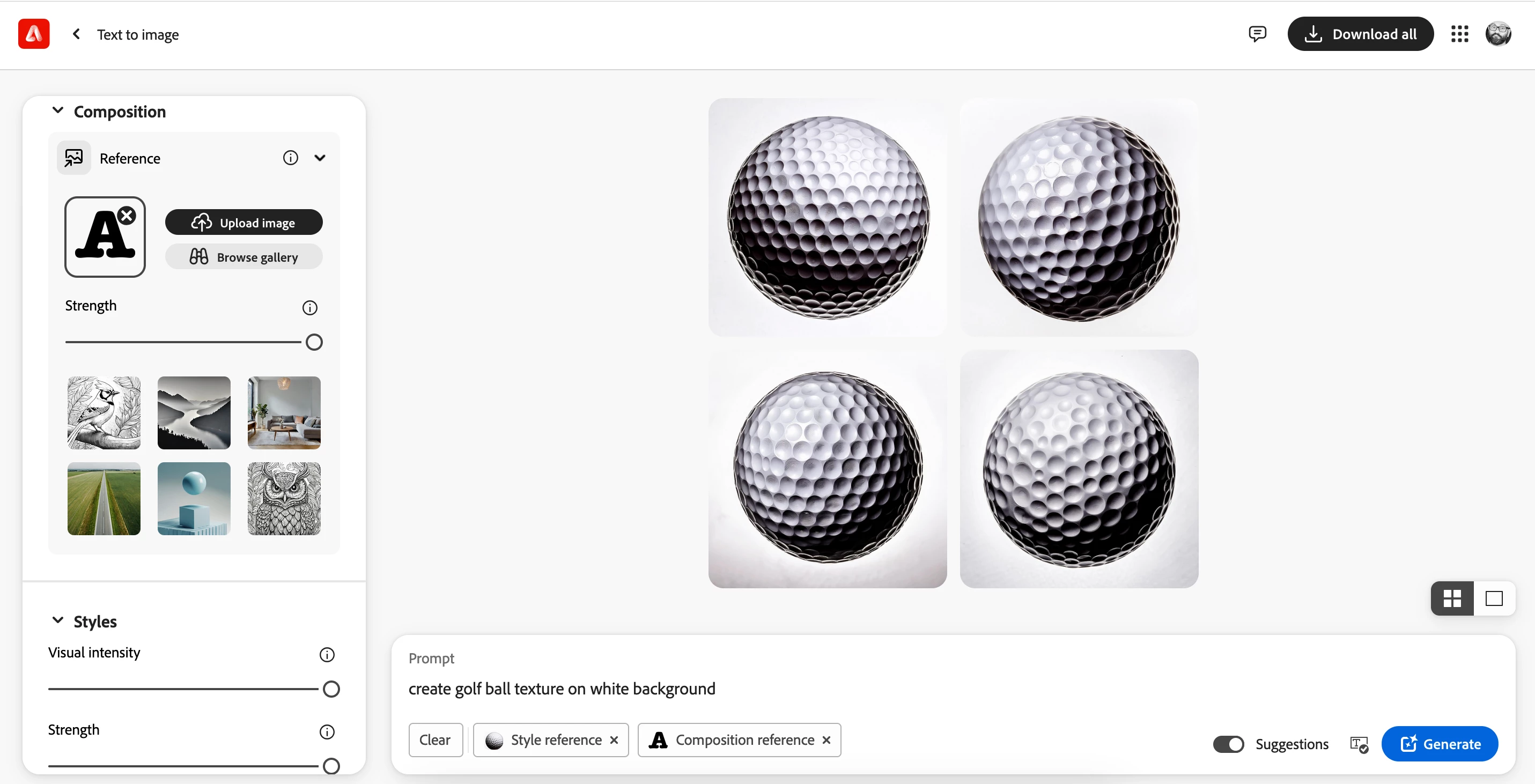Remove the Composition reference tag
This screenshot has height=784, width=1535.
[826, 740]
